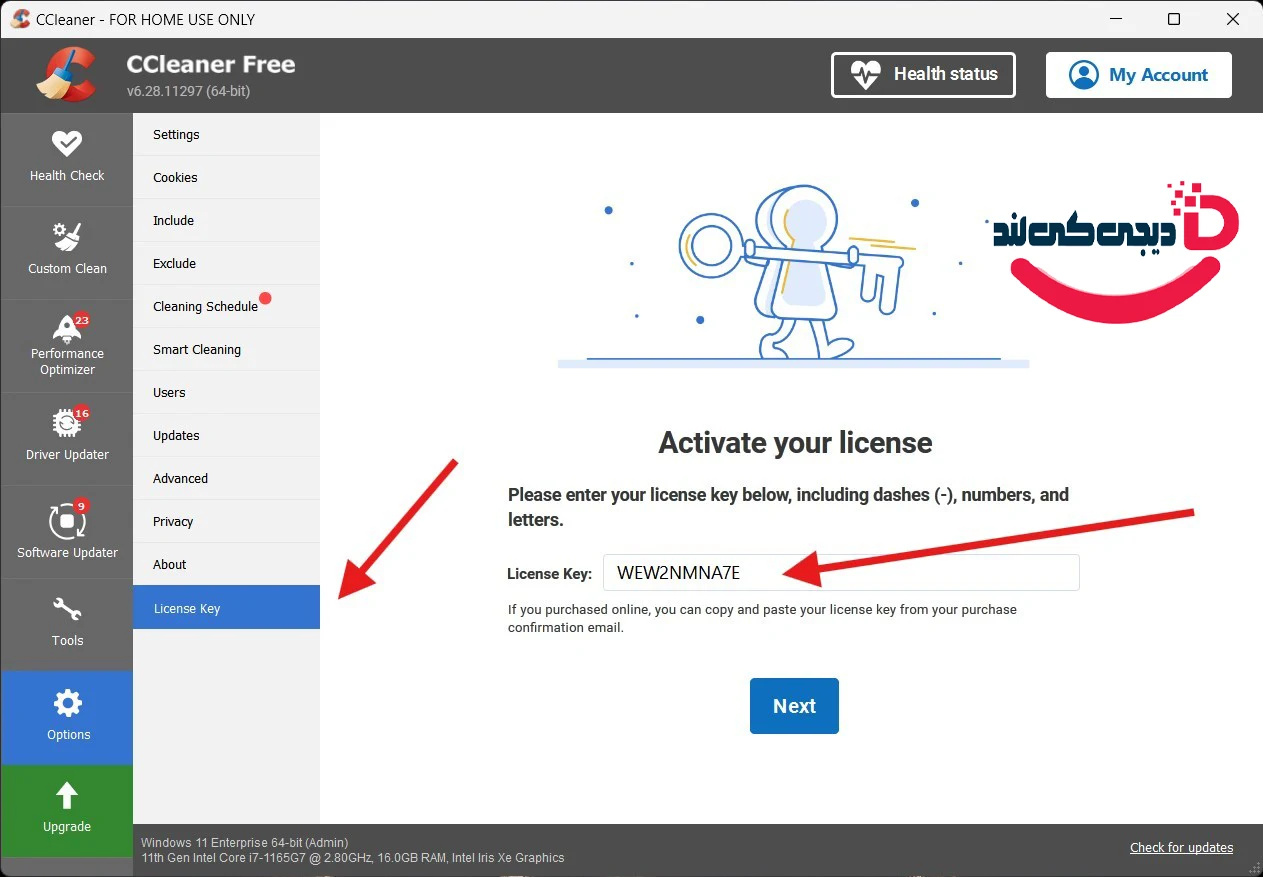Close the CCleaner window
The width and height of the screenshot is (1263, 877).
pyautogui.click(x=1231, y=19)
